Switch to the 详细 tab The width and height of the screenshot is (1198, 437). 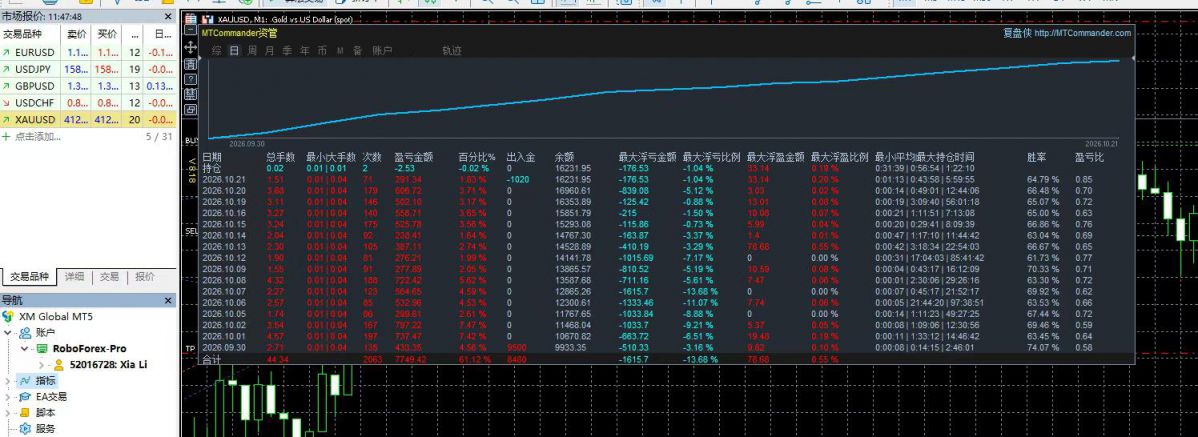tap(75, 277)
